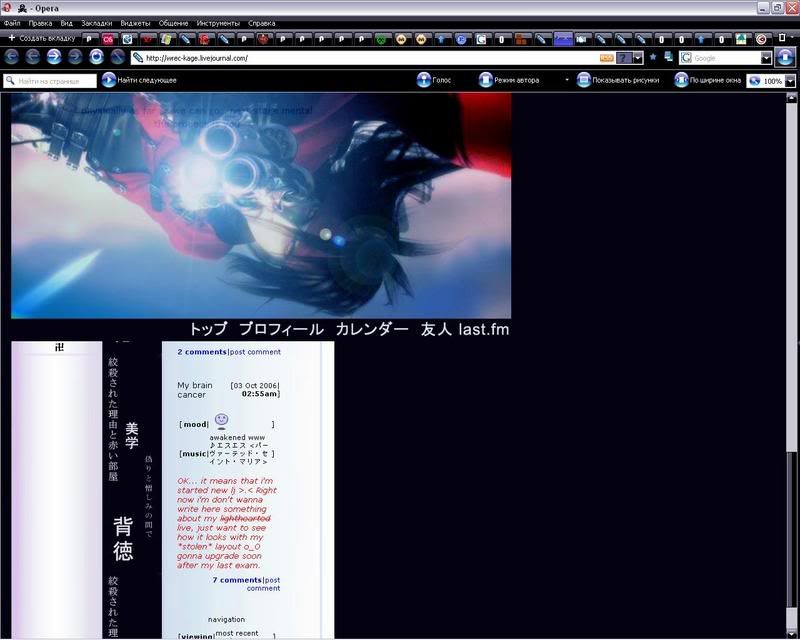Click the Создать вкладку new tab button
This screenshot has width=800, height=640.
click(42, 38)
